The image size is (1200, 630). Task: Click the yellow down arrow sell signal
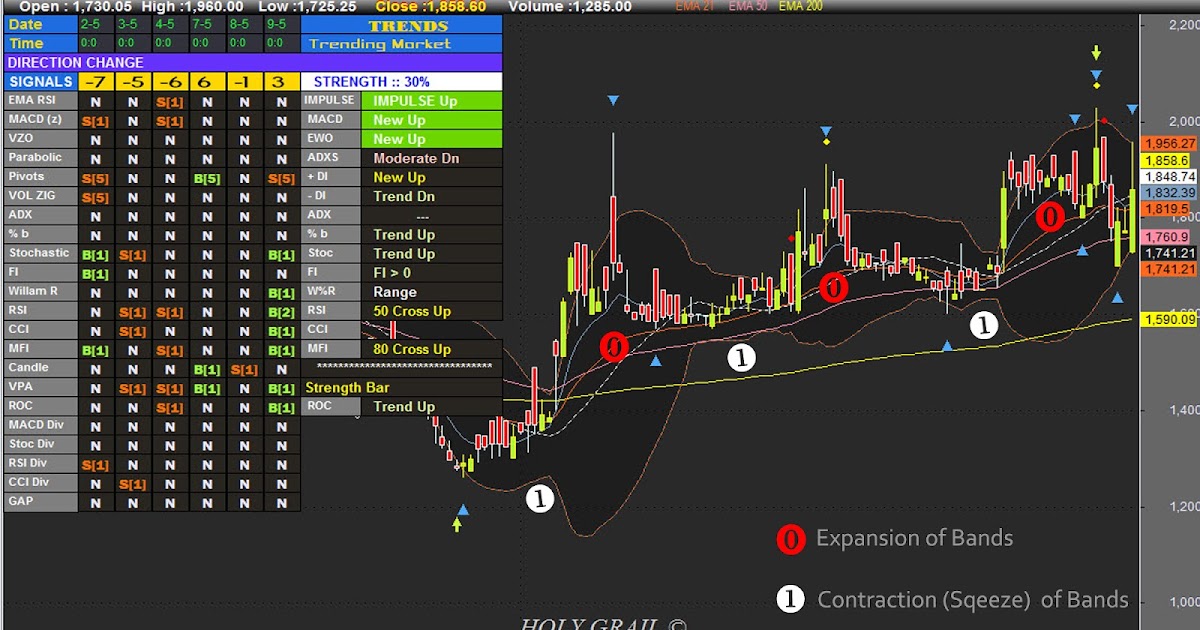[1097, 52]
